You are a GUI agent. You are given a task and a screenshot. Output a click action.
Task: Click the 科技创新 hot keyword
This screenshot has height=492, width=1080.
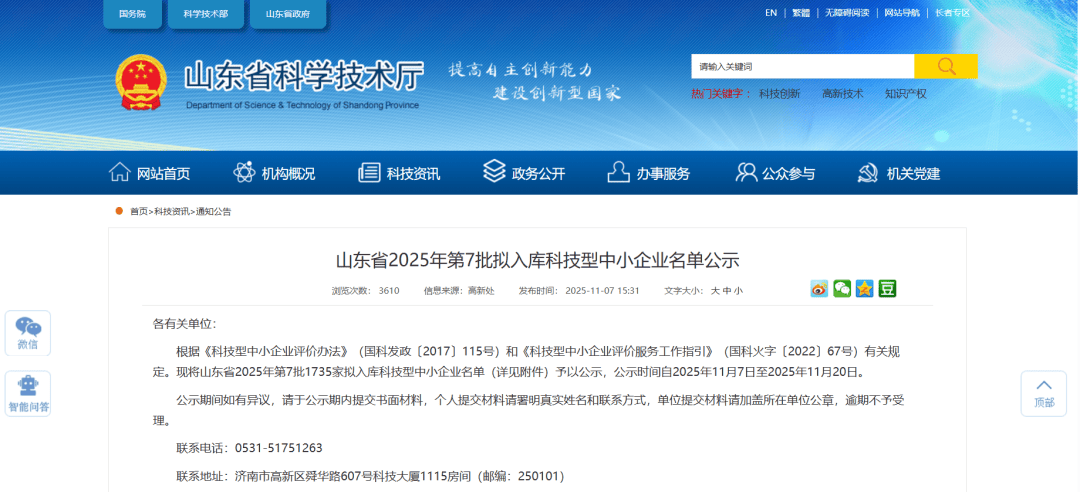point(779,94)
